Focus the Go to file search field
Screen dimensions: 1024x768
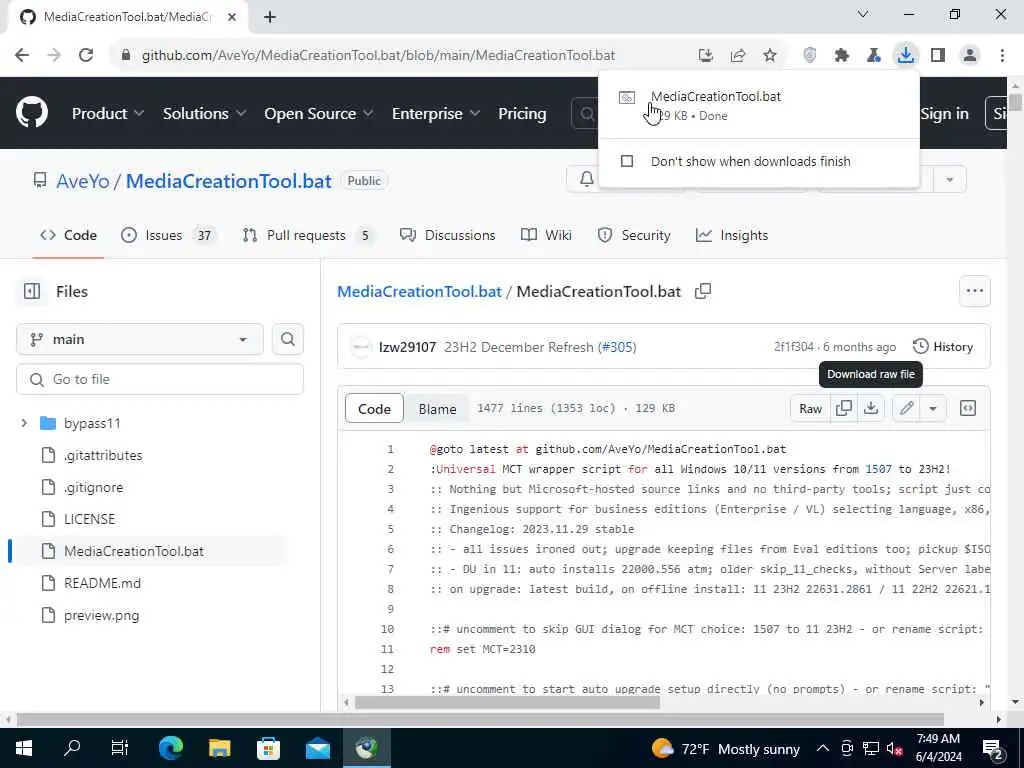160,379
